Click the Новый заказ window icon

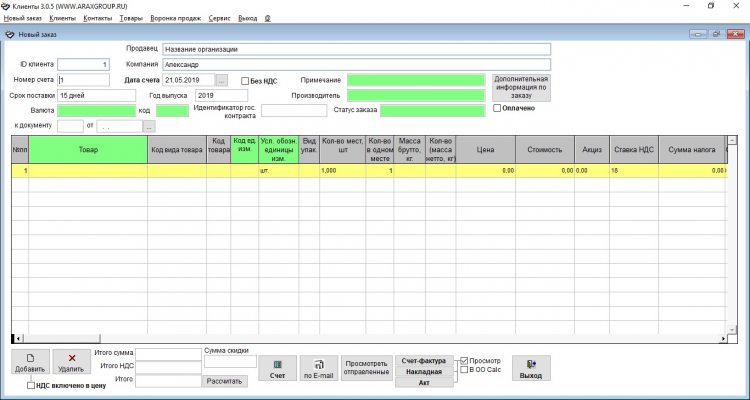click(x=10, y=34)
